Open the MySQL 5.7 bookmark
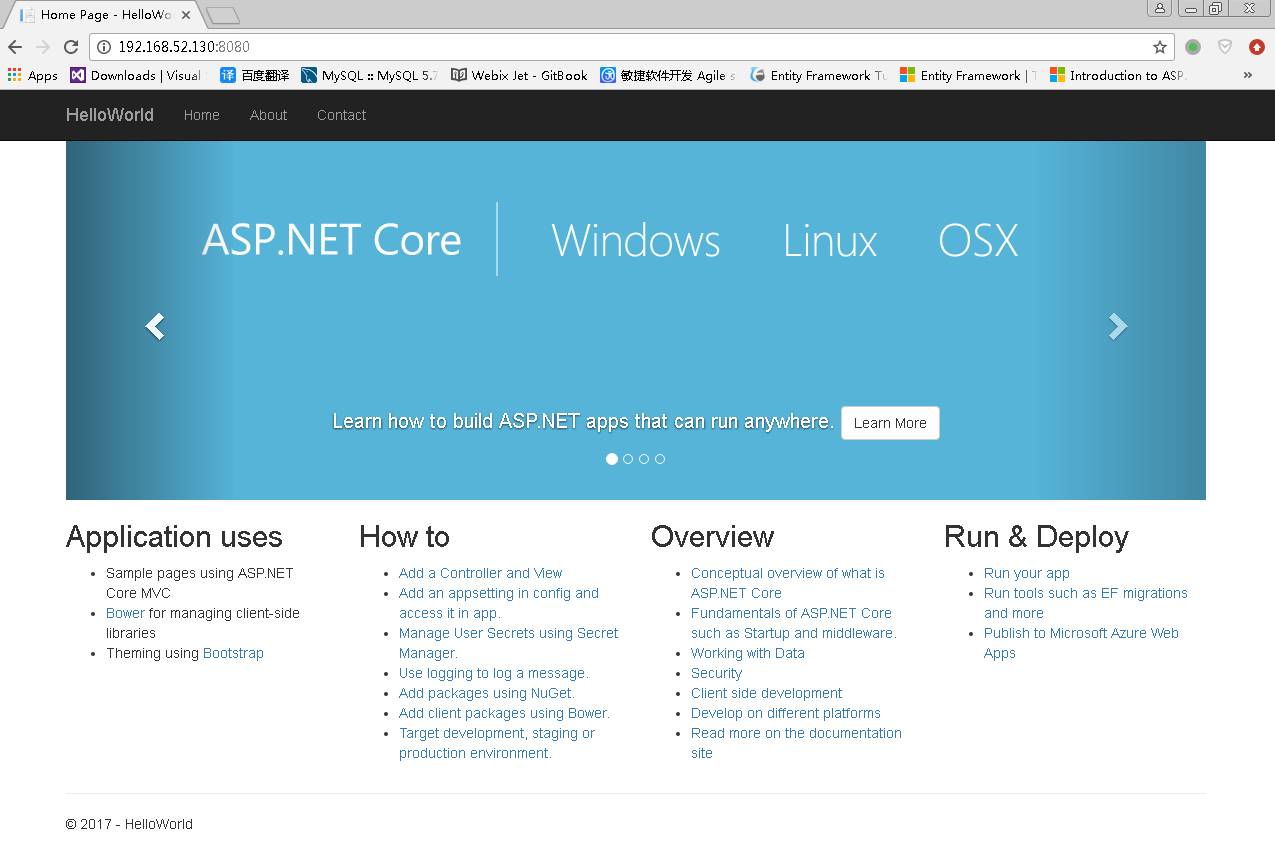This screenshot has width=1275, height=849. [x=369, y=75]
